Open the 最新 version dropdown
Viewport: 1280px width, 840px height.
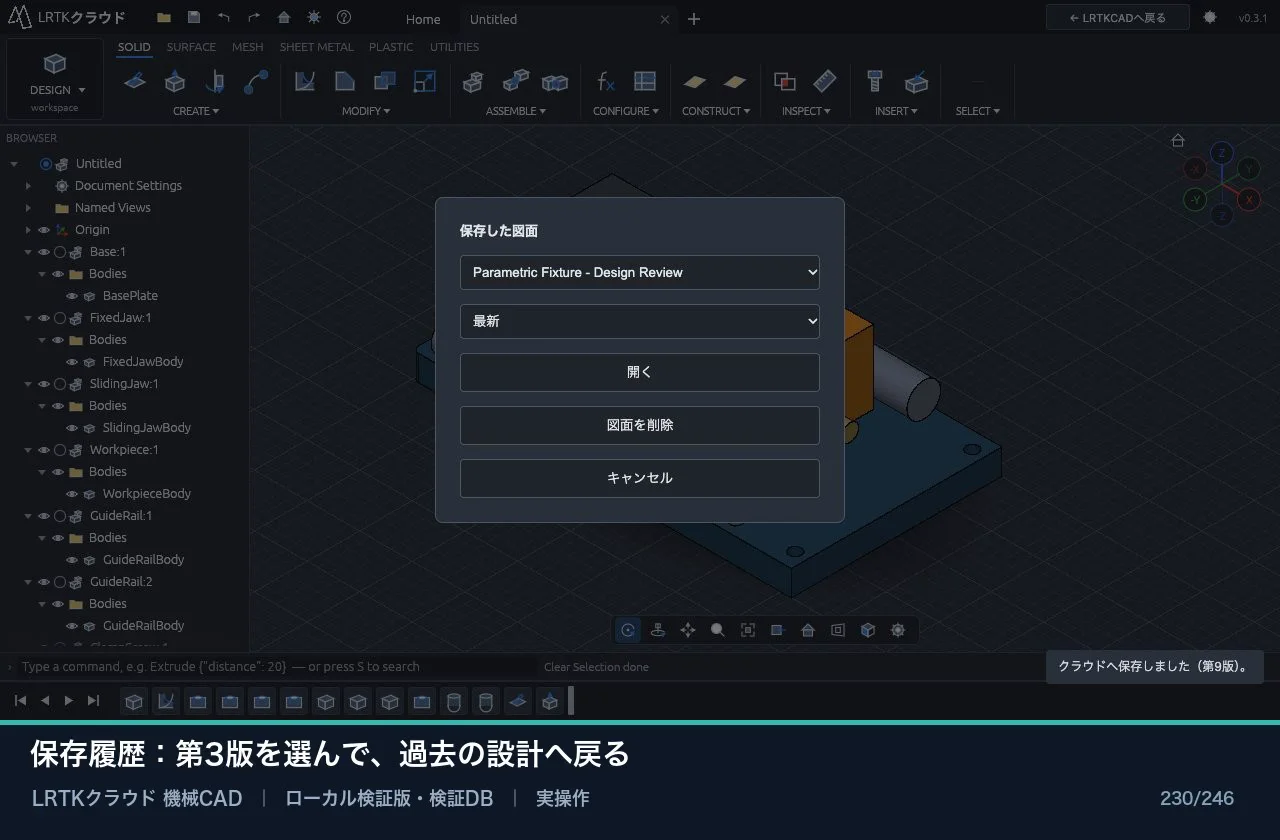(640, 321)
